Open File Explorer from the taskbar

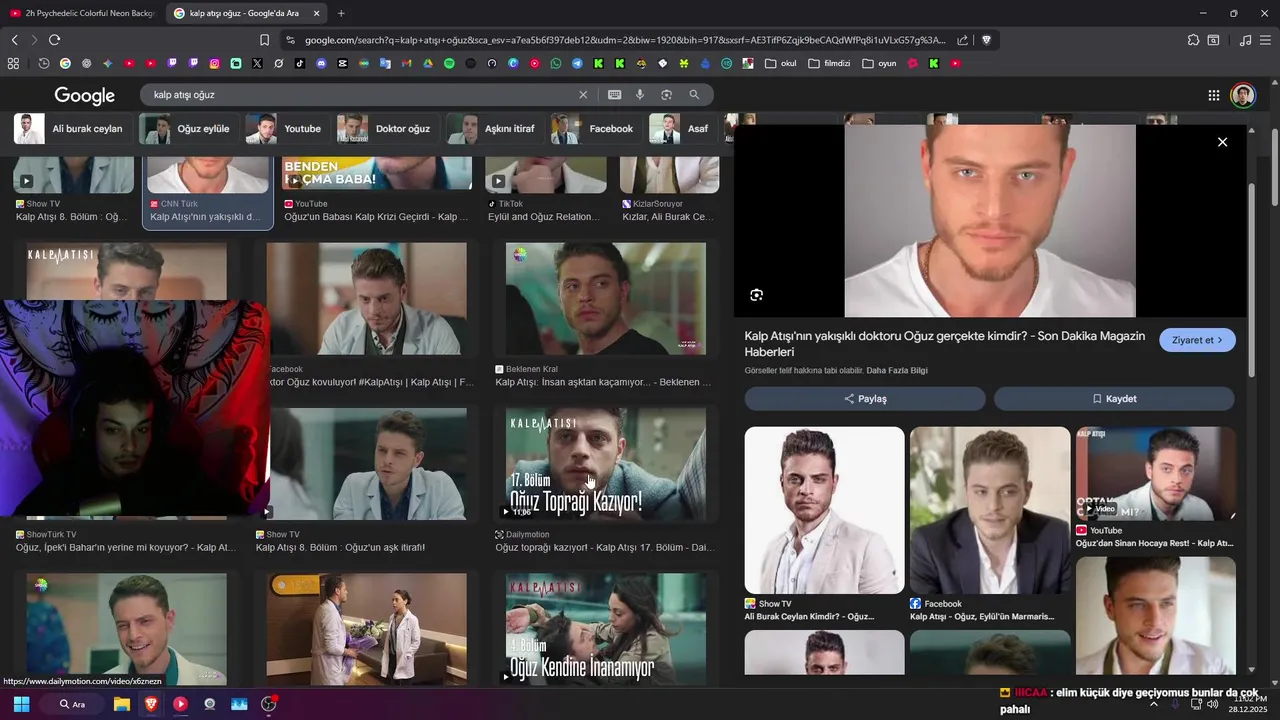coord(122,704)
